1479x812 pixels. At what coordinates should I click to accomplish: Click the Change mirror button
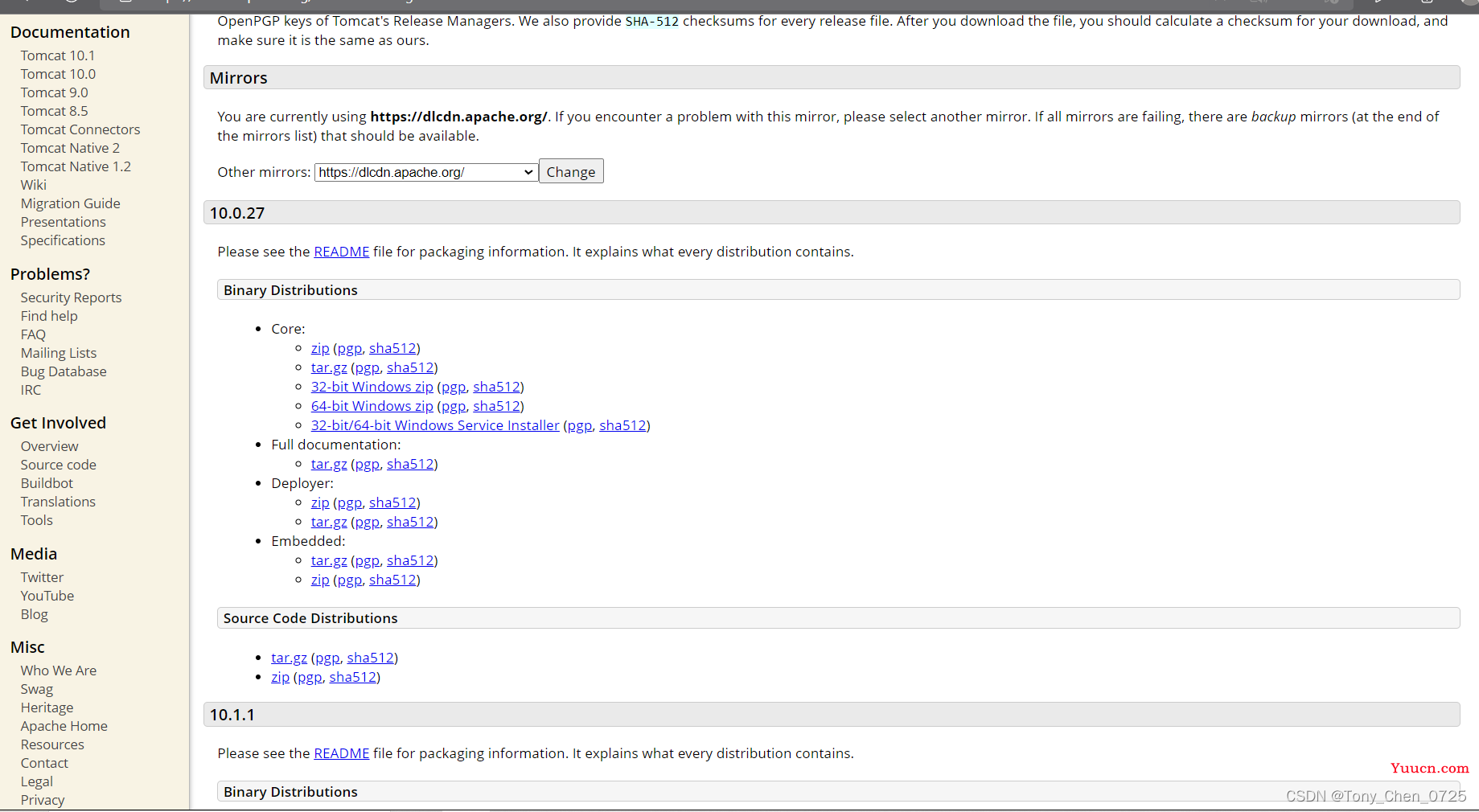[x=571, y=172]
